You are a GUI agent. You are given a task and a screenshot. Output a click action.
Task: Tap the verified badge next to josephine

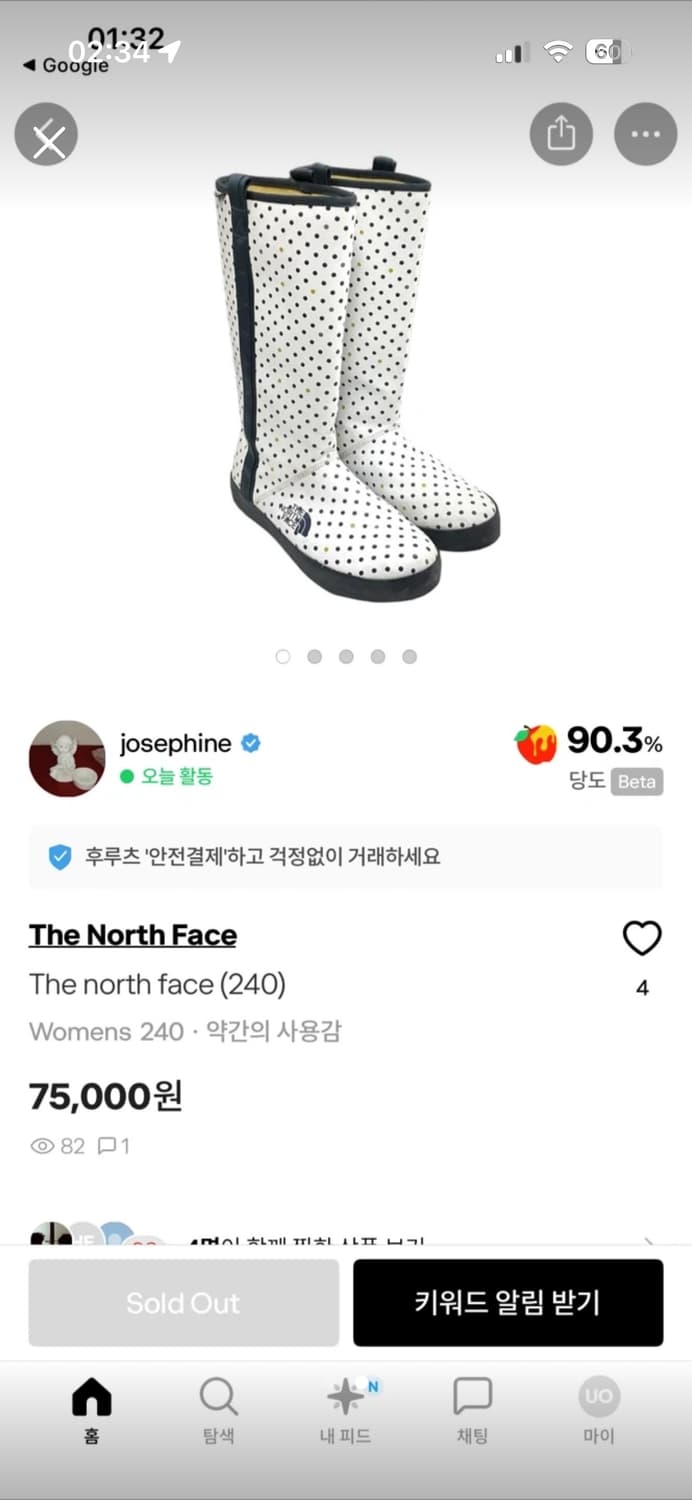(x=249, y=743)
